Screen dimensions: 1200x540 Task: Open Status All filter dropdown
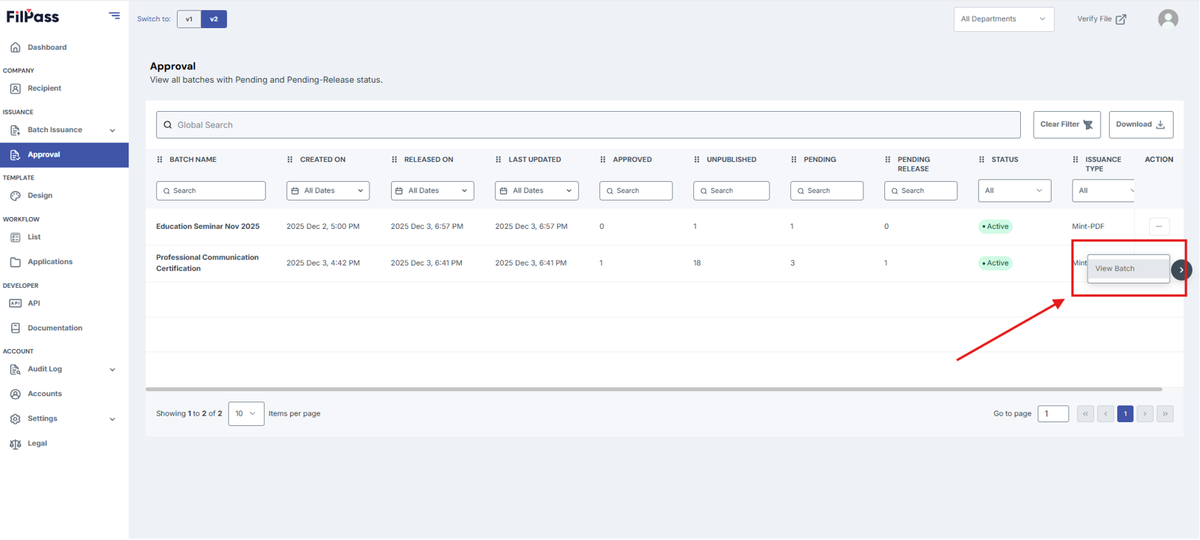(x=1014, y=190)
